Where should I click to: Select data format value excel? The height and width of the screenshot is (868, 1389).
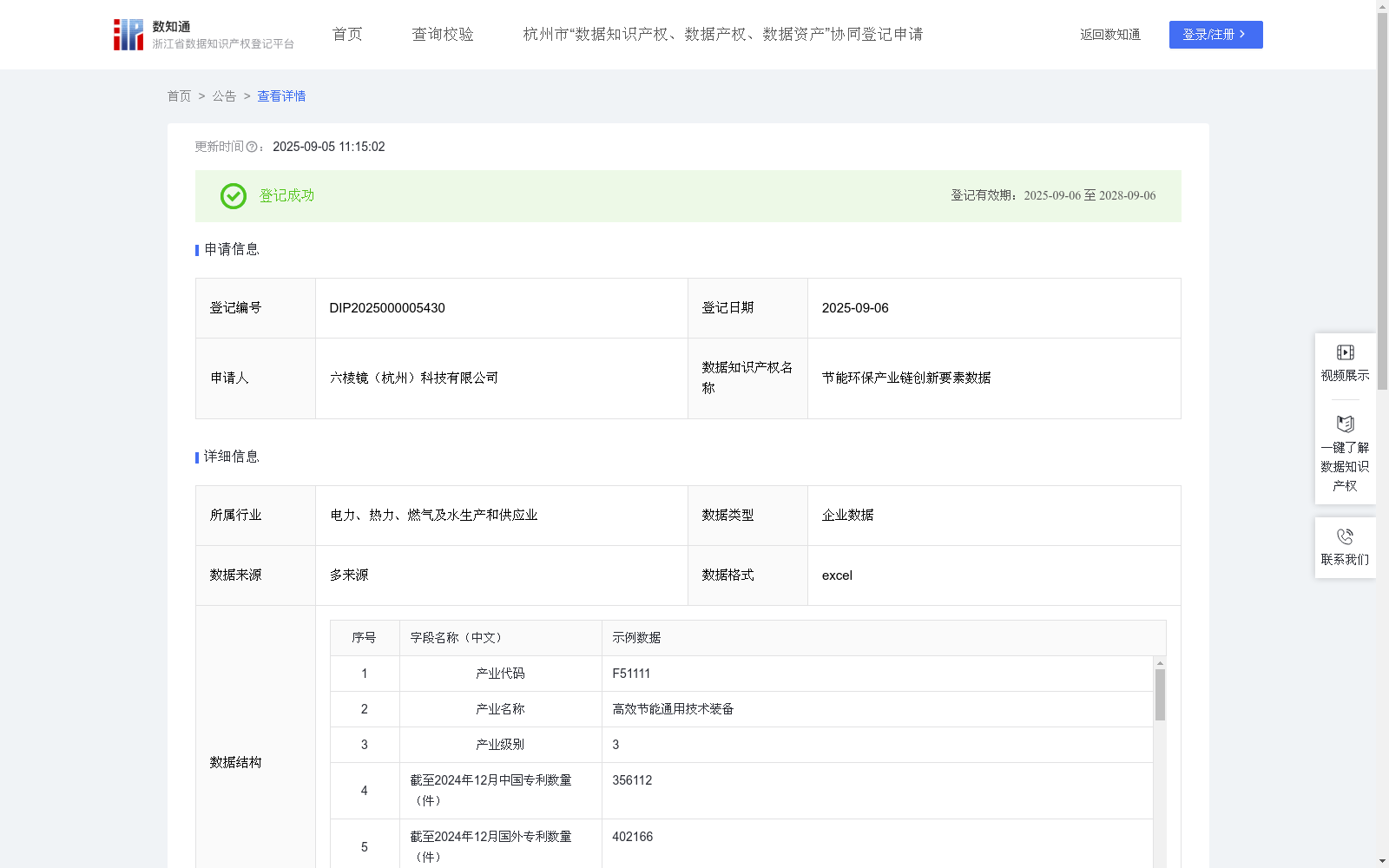(837, 575)
